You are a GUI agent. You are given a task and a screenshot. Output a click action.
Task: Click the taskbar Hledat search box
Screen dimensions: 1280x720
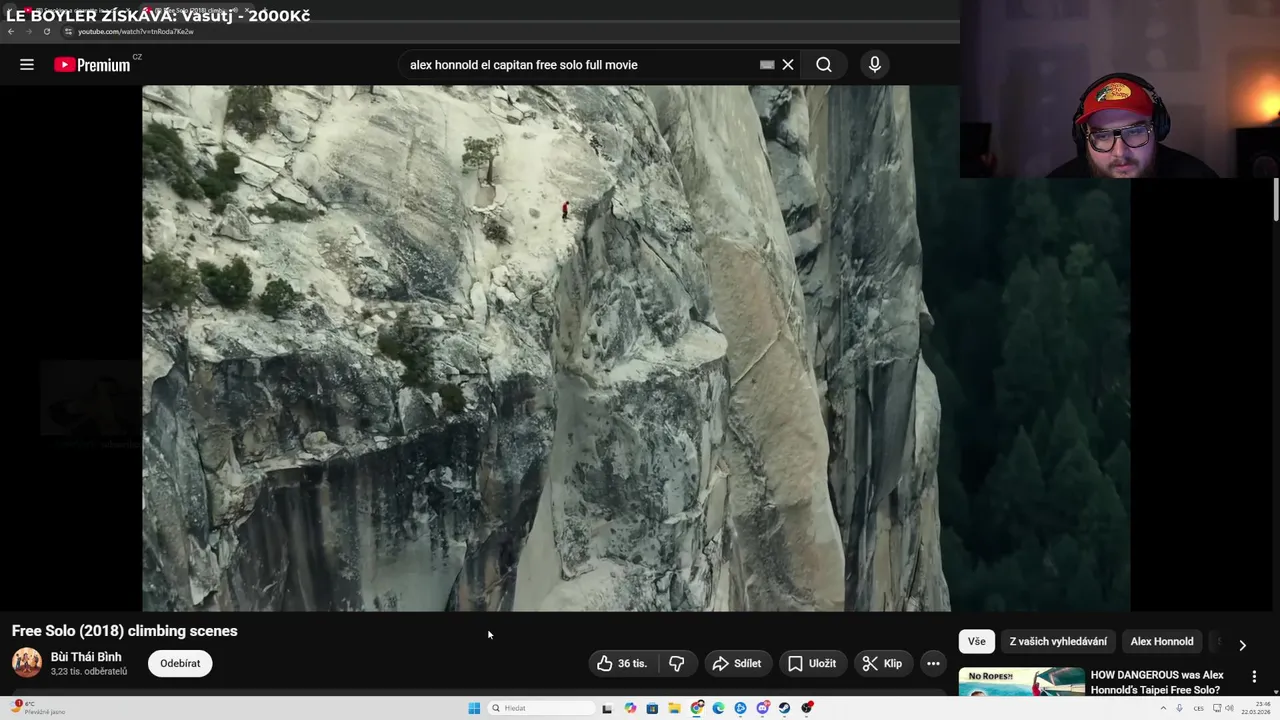tap(542, 708)
